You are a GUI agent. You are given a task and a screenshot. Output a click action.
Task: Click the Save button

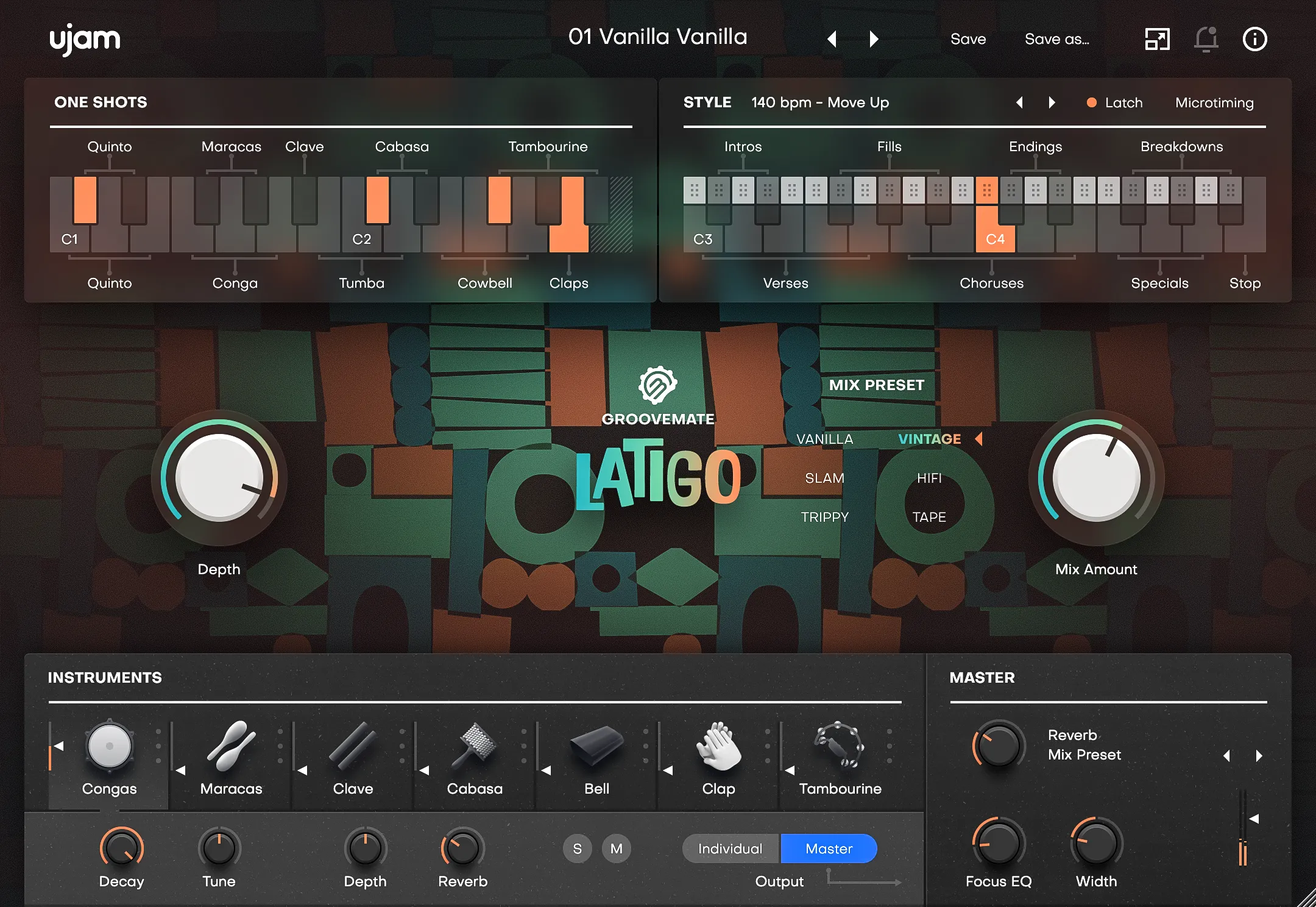[968, 39]
